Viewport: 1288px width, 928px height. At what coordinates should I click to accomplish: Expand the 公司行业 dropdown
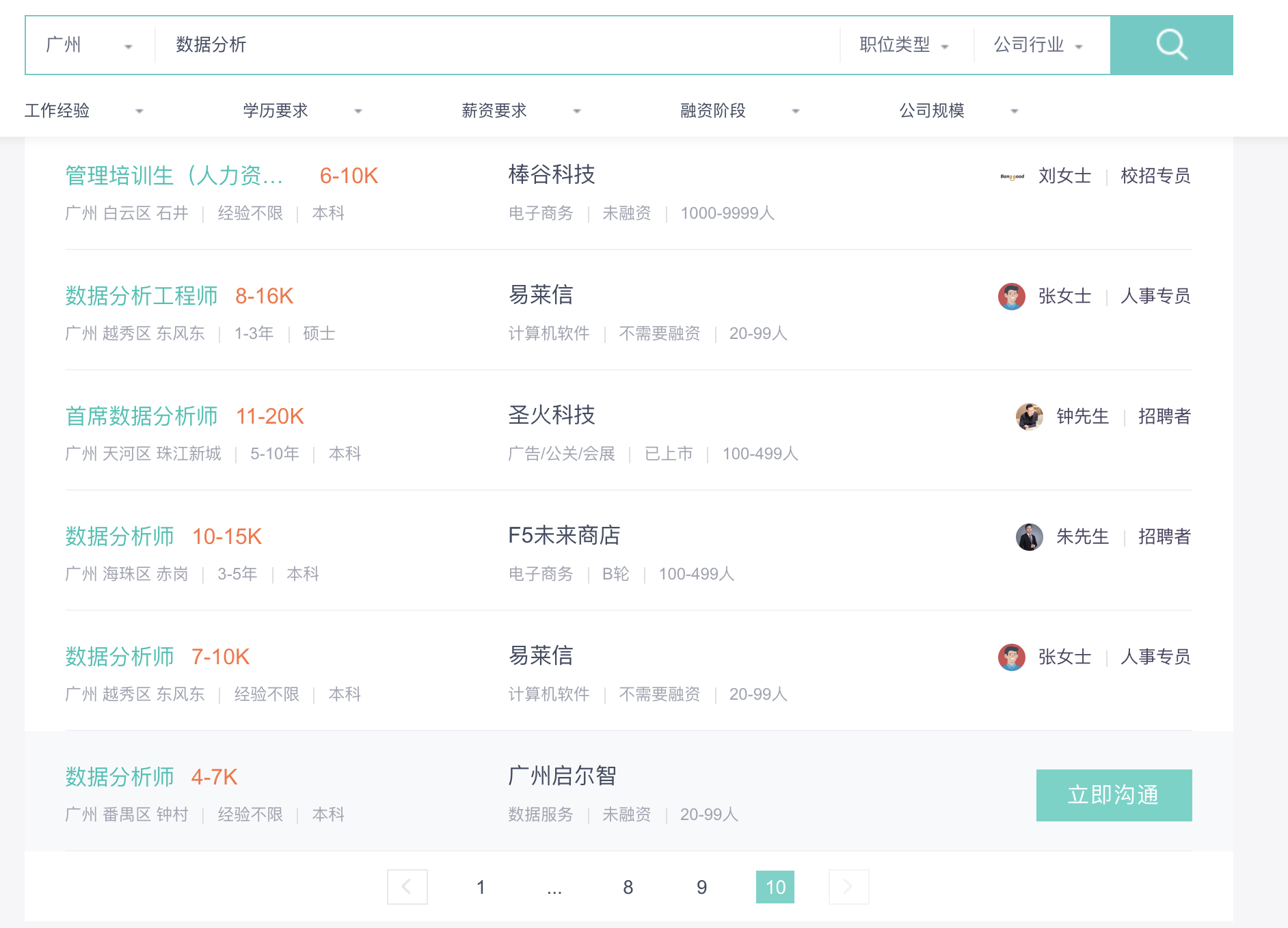(x=1039, y=45)
